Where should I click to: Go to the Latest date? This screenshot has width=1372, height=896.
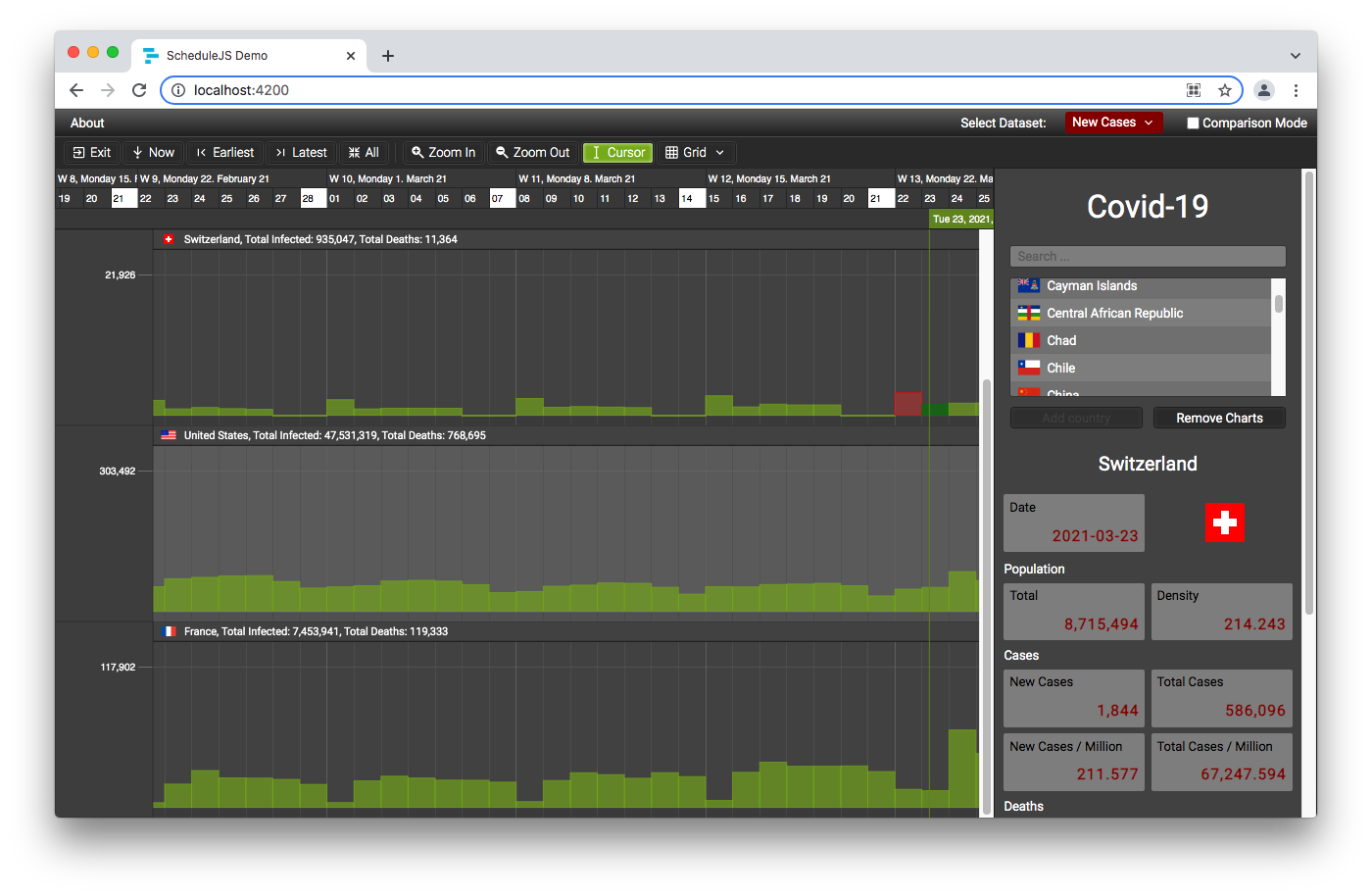click(301, 152)
